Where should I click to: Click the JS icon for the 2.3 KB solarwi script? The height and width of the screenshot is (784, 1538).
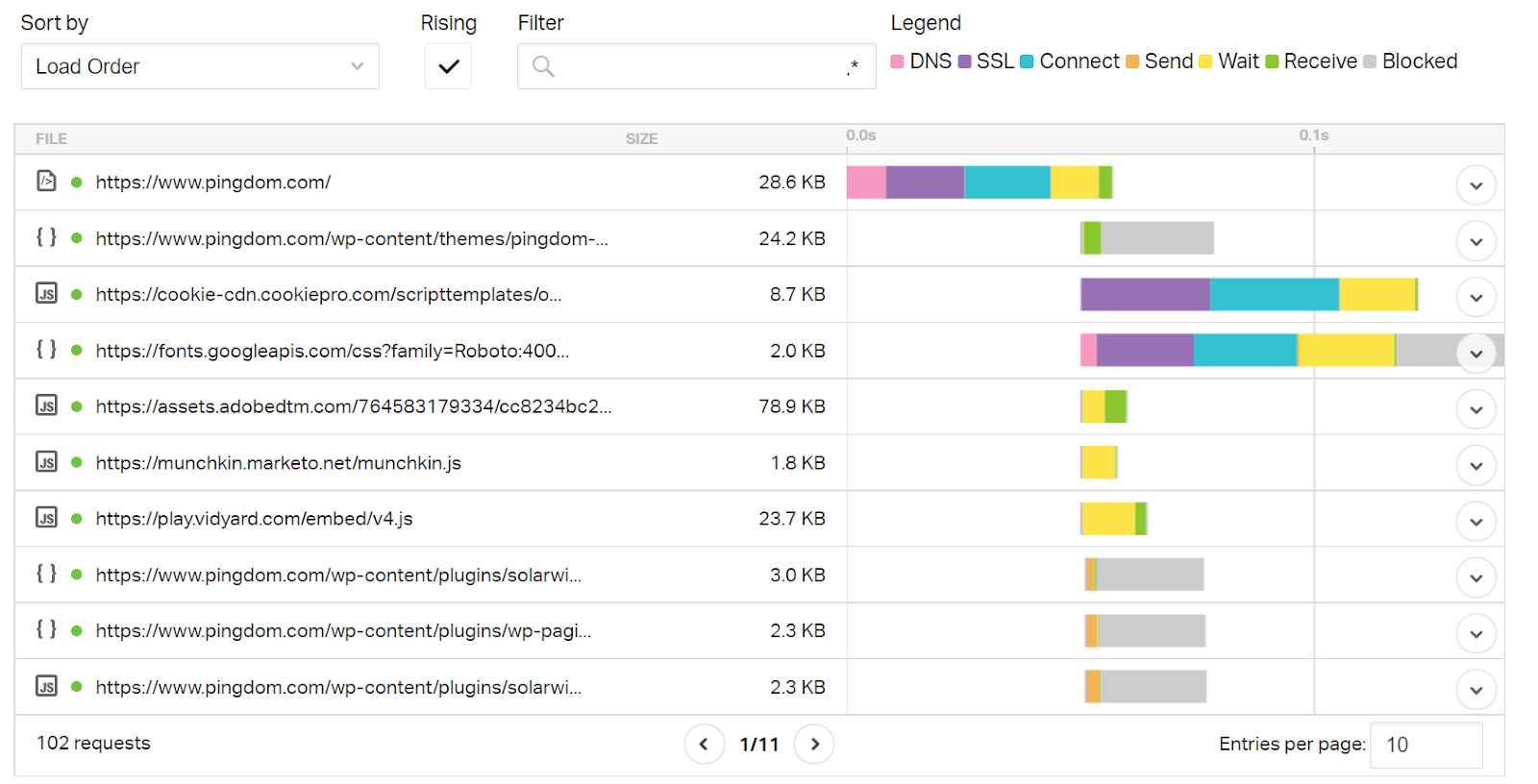(x=46, y=686)
